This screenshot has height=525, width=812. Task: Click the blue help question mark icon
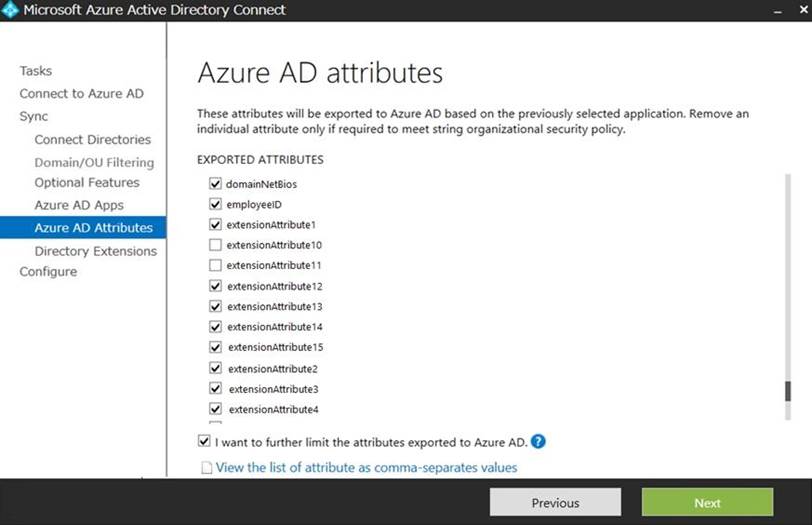(x=538, y=442)
